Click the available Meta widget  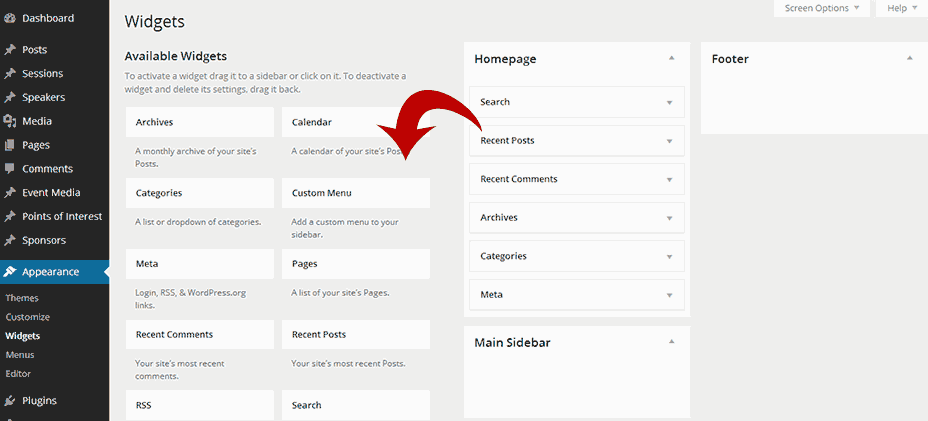pos(200,263)
